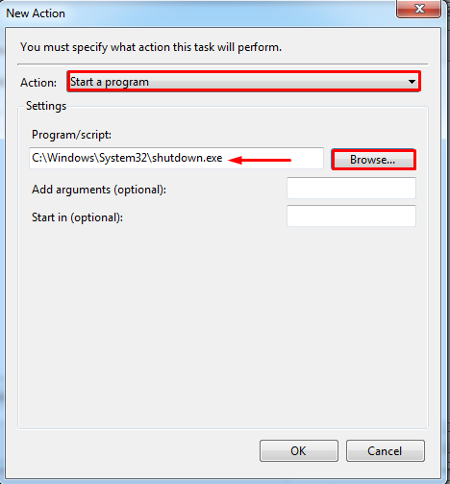
Task: Click the Action combo box arrow
Action: [412, 82]
